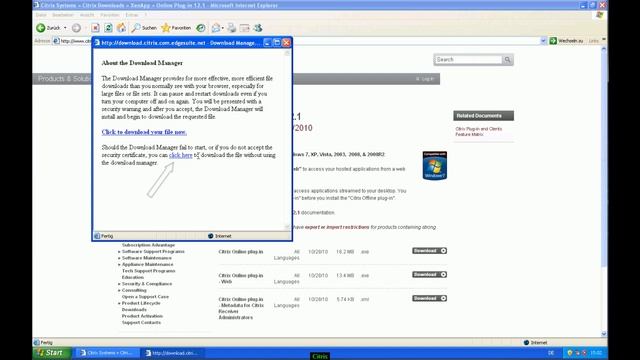Download the Metadata for Citrix Receiver xml
Screen dimensions: 640x360
coord(429,298)
